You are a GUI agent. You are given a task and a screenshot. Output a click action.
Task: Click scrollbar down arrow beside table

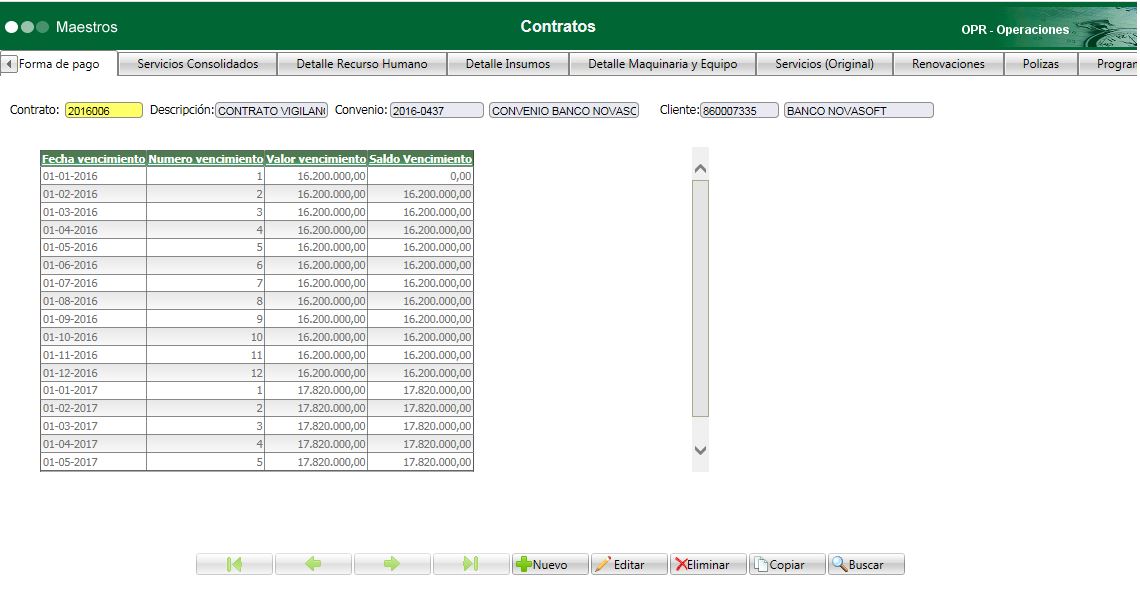[x=700, y=450]
